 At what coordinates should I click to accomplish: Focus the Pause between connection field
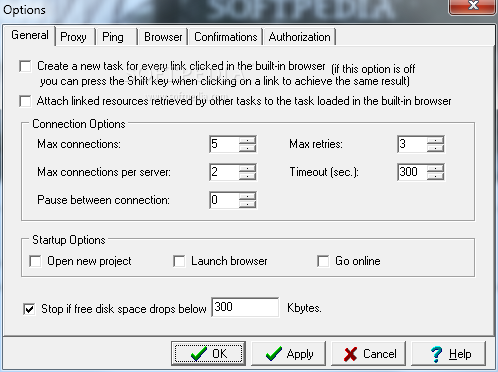[x=224, y=200]
